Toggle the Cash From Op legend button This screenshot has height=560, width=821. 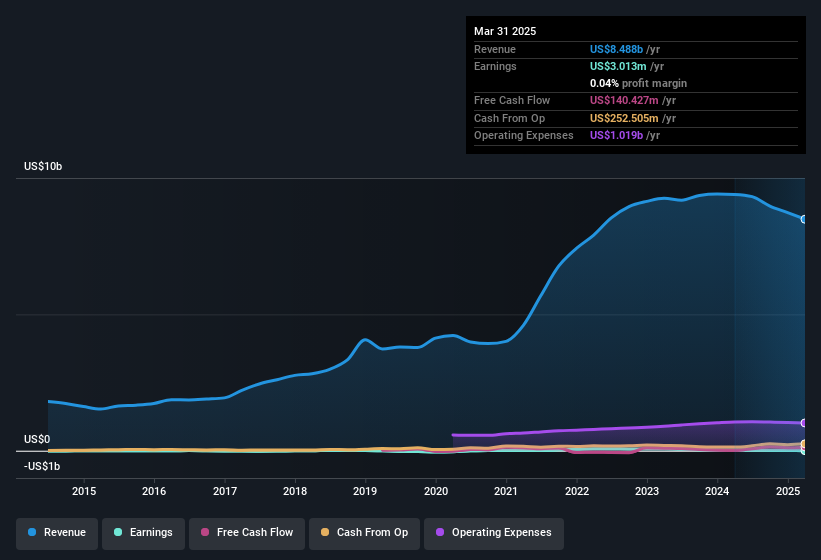364,533
